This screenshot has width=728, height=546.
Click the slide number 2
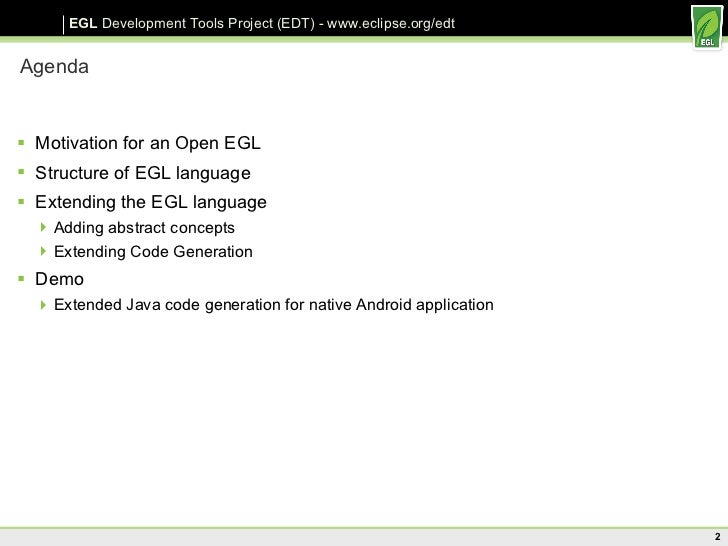click(x=717, y=537)
